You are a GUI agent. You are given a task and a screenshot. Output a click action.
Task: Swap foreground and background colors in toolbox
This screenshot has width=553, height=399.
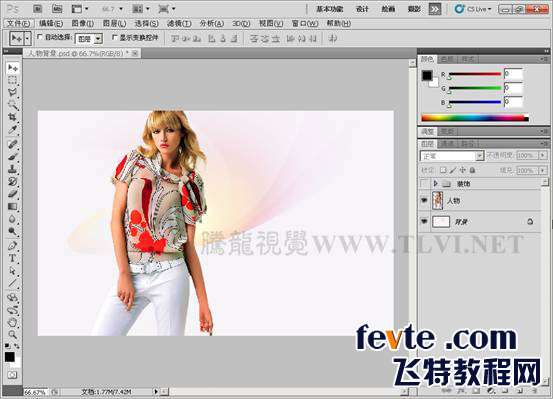coord(16,346)
